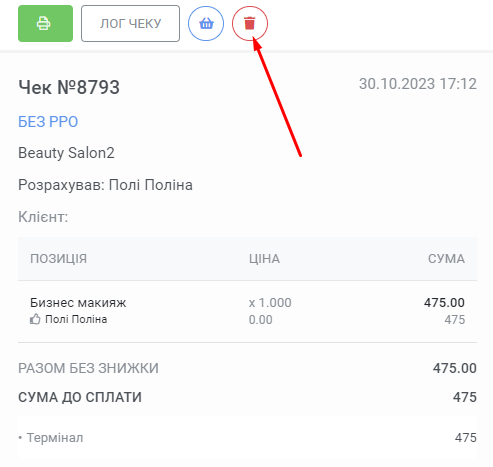Screen dimensions: 493x467
Task: Click the x 1.000 quantity value
Action: 270,303
